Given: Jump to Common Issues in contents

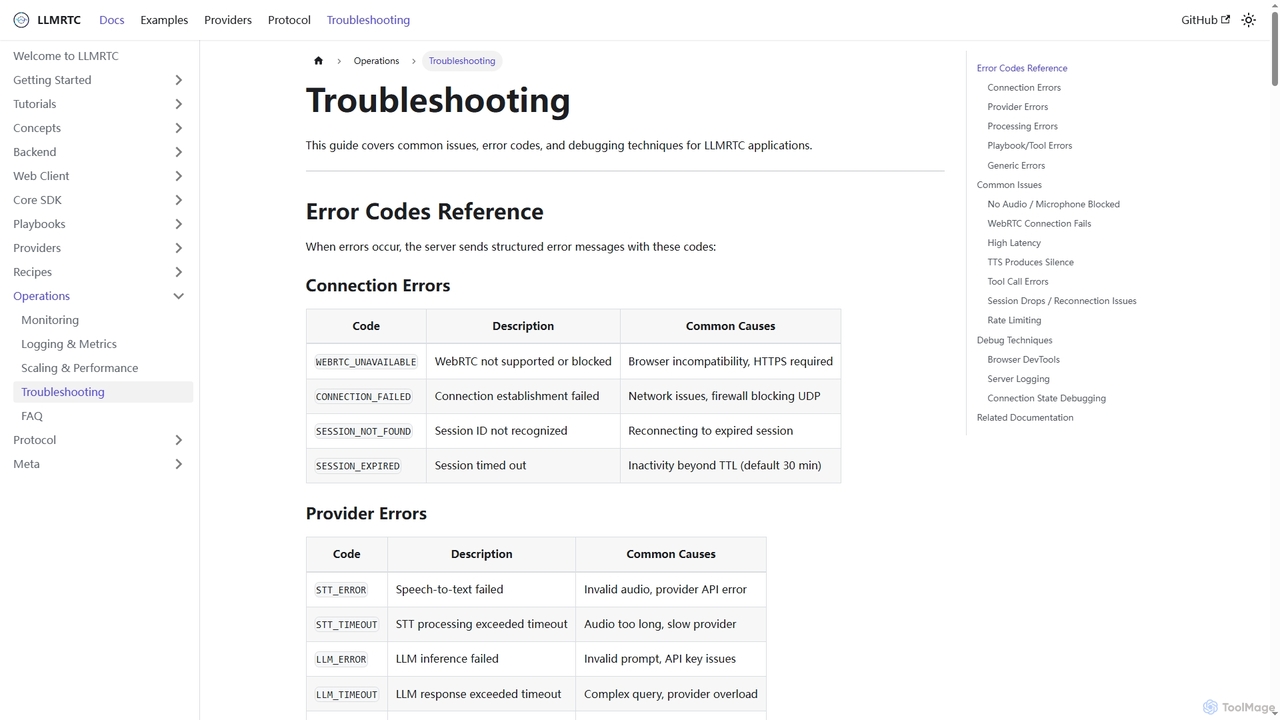Looking at the screenshot, I should [1009, 185].
